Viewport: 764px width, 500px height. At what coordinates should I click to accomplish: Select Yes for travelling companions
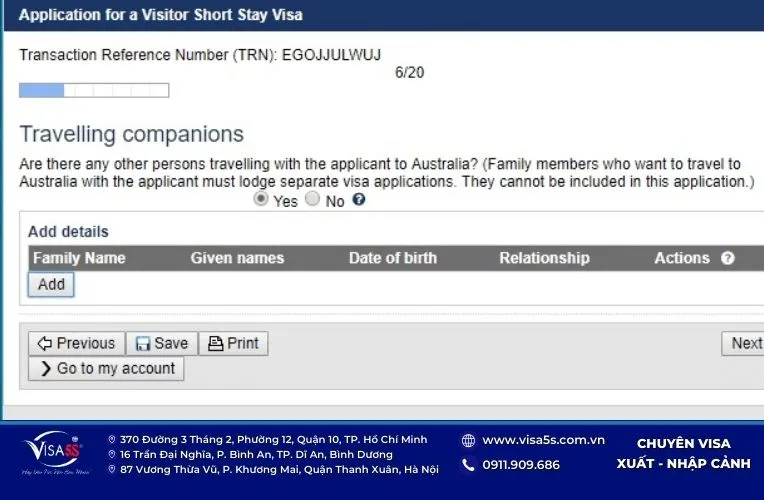262,200
